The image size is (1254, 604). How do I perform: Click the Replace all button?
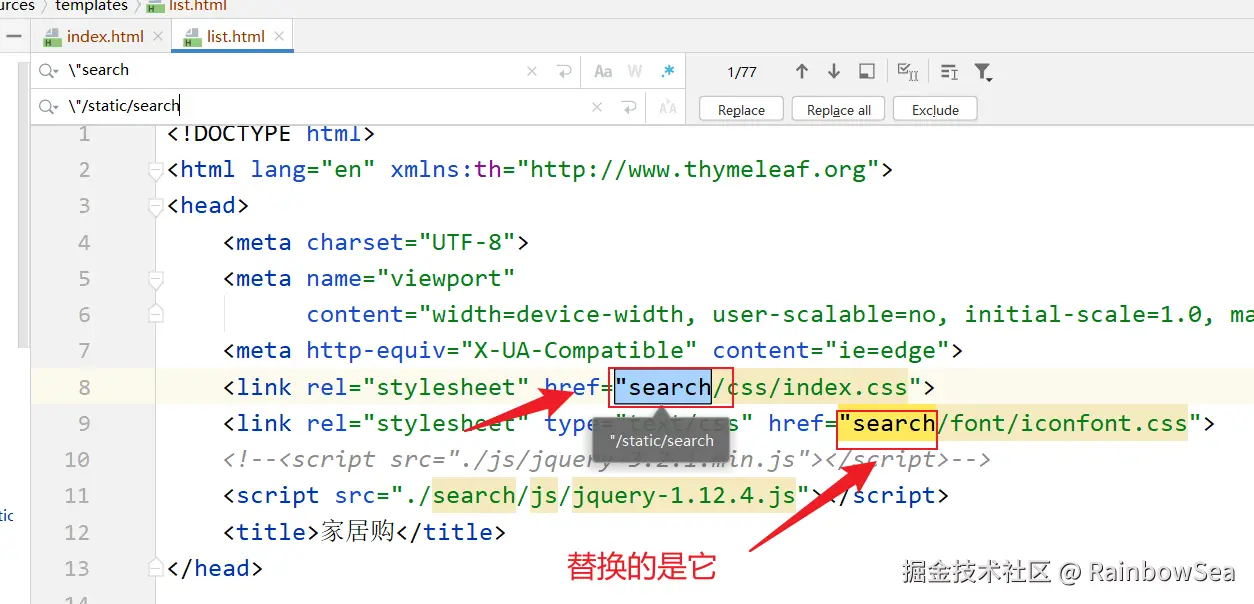(839, 109)
